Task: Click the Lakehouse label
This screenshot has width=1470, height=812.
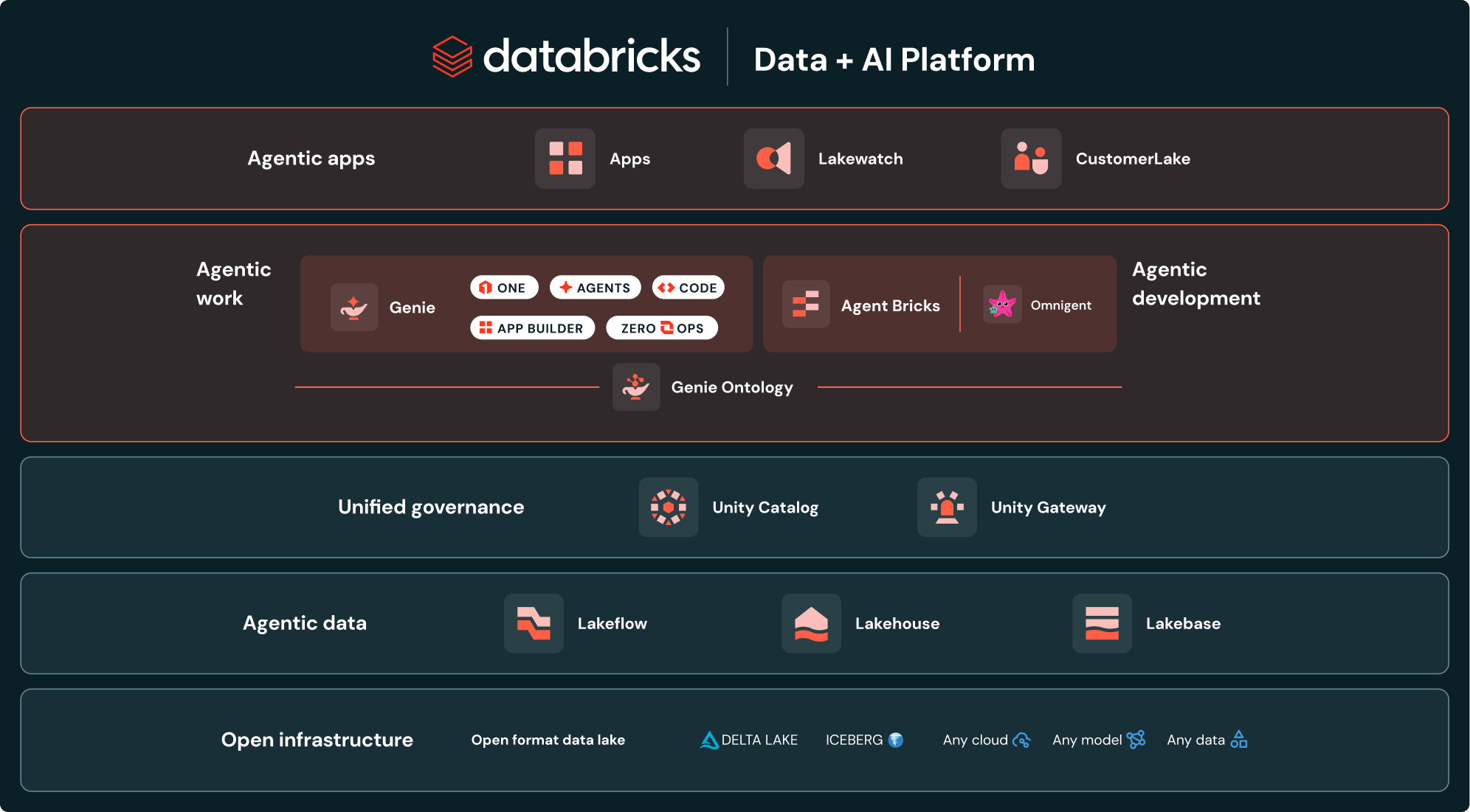Action: pos(897,623)
